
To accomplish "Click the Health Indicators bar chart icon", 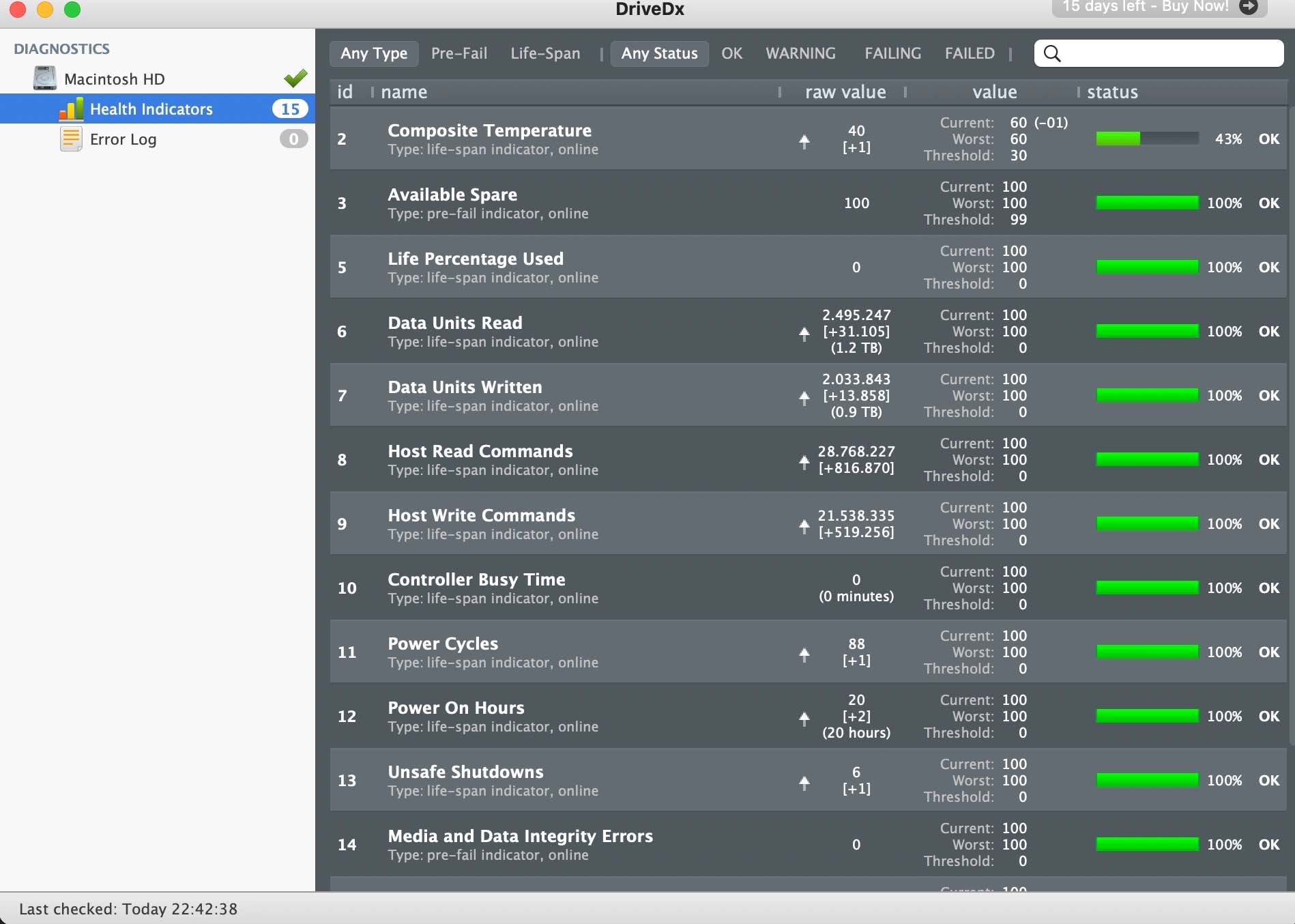I will click(72, 109).
